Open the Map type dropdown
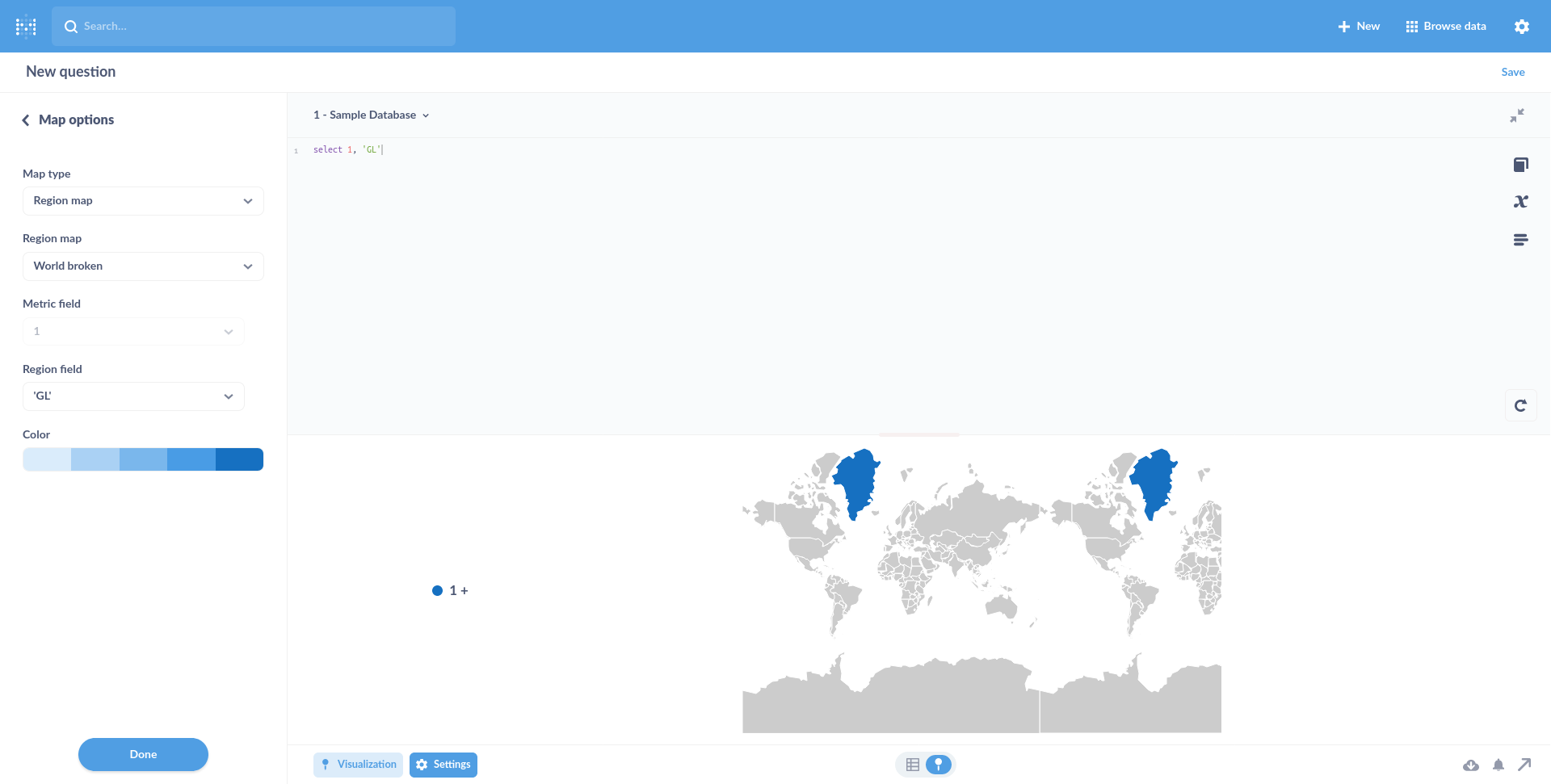The height and width of the screenshot is (784, 1551). [x=143, y=200]
